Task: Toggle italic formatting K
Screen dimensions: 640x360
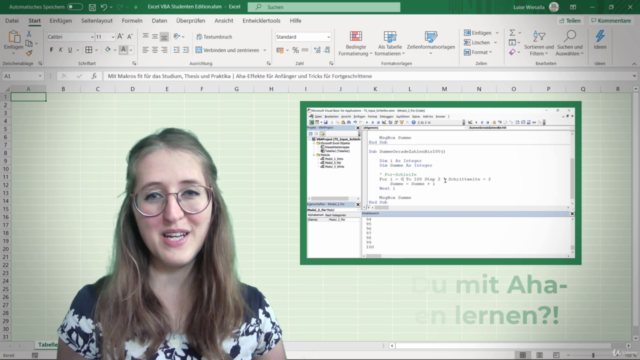Action: [61, 50]
